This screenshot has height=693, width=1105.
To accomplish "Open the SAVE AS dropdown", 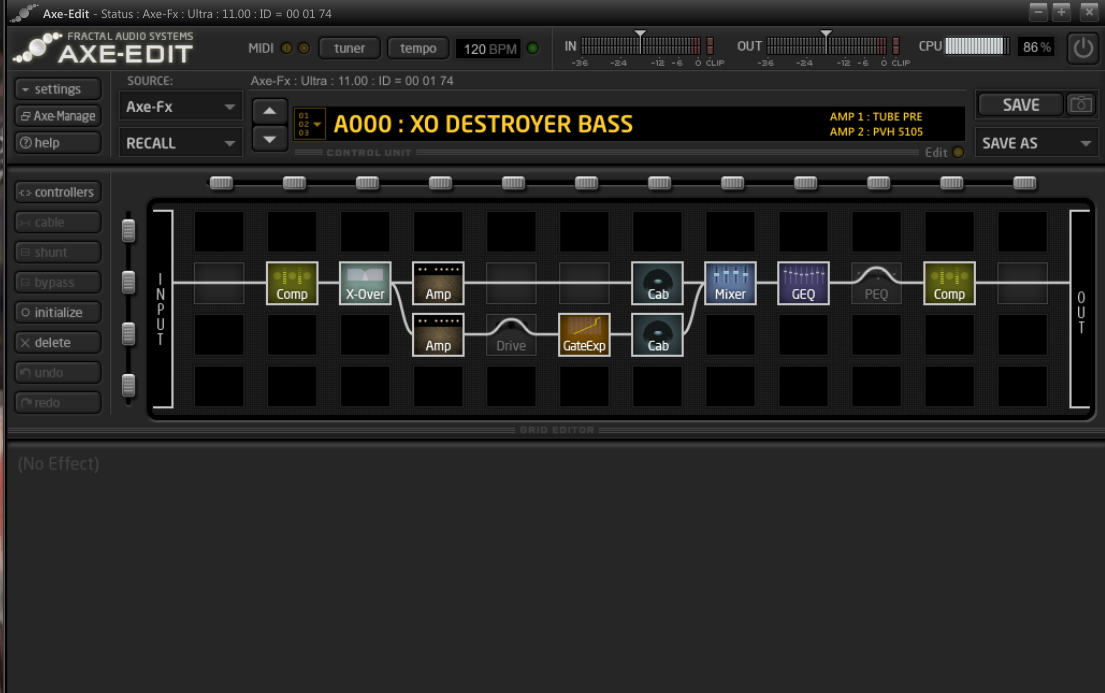I will (x=1036, y=143).
